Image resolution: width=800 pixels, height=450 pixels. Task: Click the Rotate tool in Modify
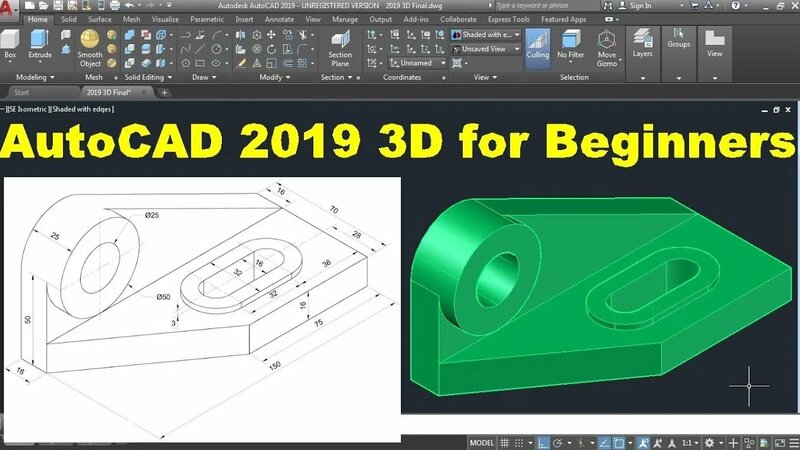pyautogui.click(x=271, y=49)
